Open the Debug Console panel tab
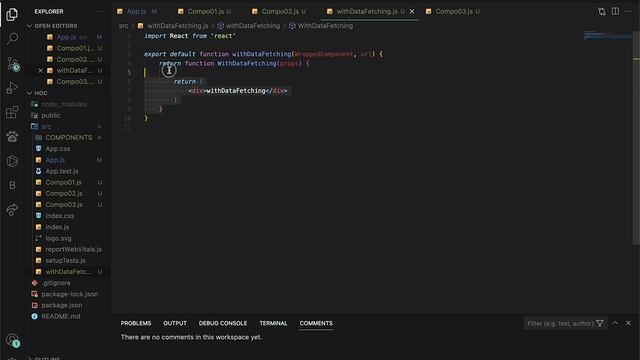640x360 pixels. [223, 323]
